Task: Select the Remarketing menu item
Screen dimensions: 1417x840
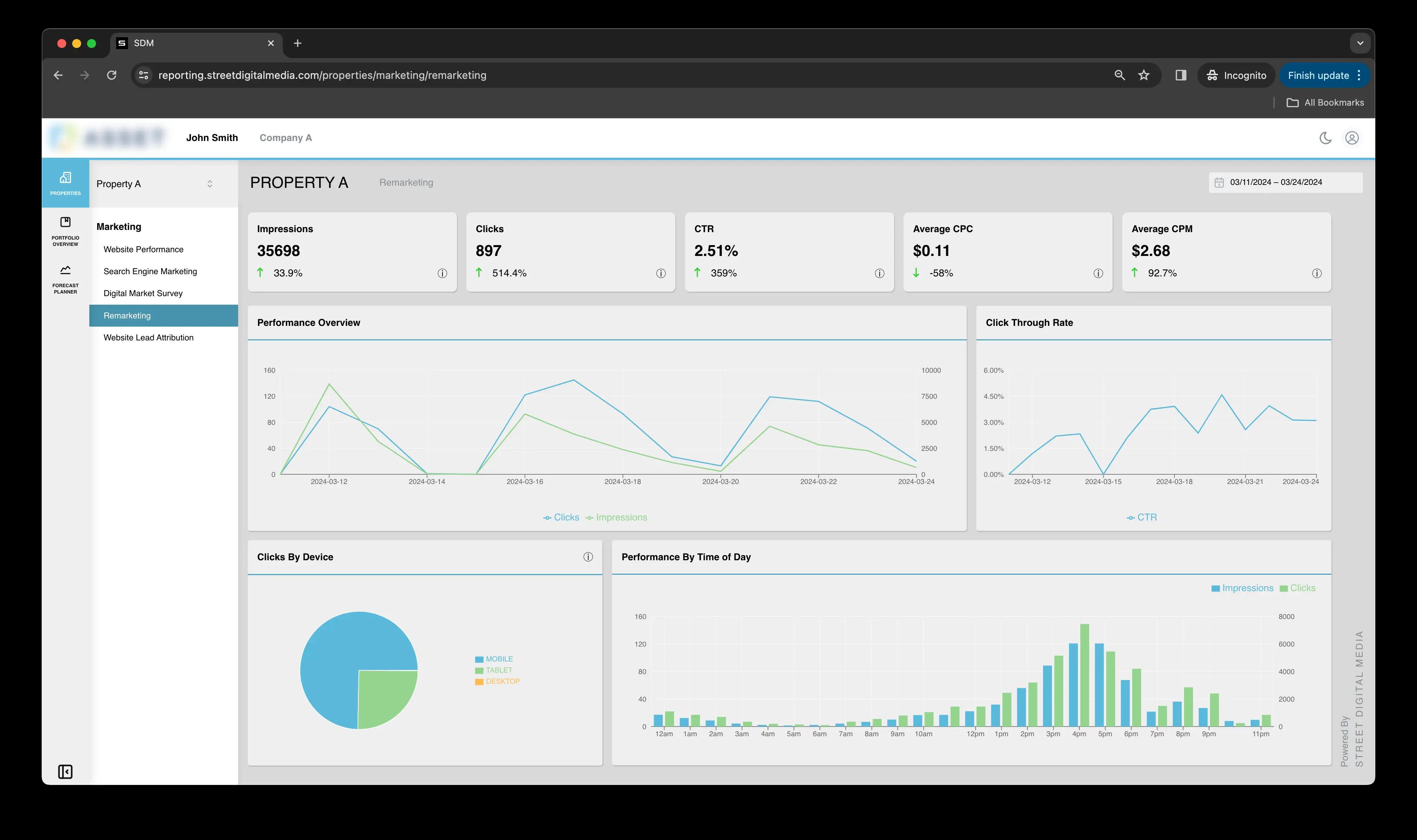Action: [x=164, y=316]
